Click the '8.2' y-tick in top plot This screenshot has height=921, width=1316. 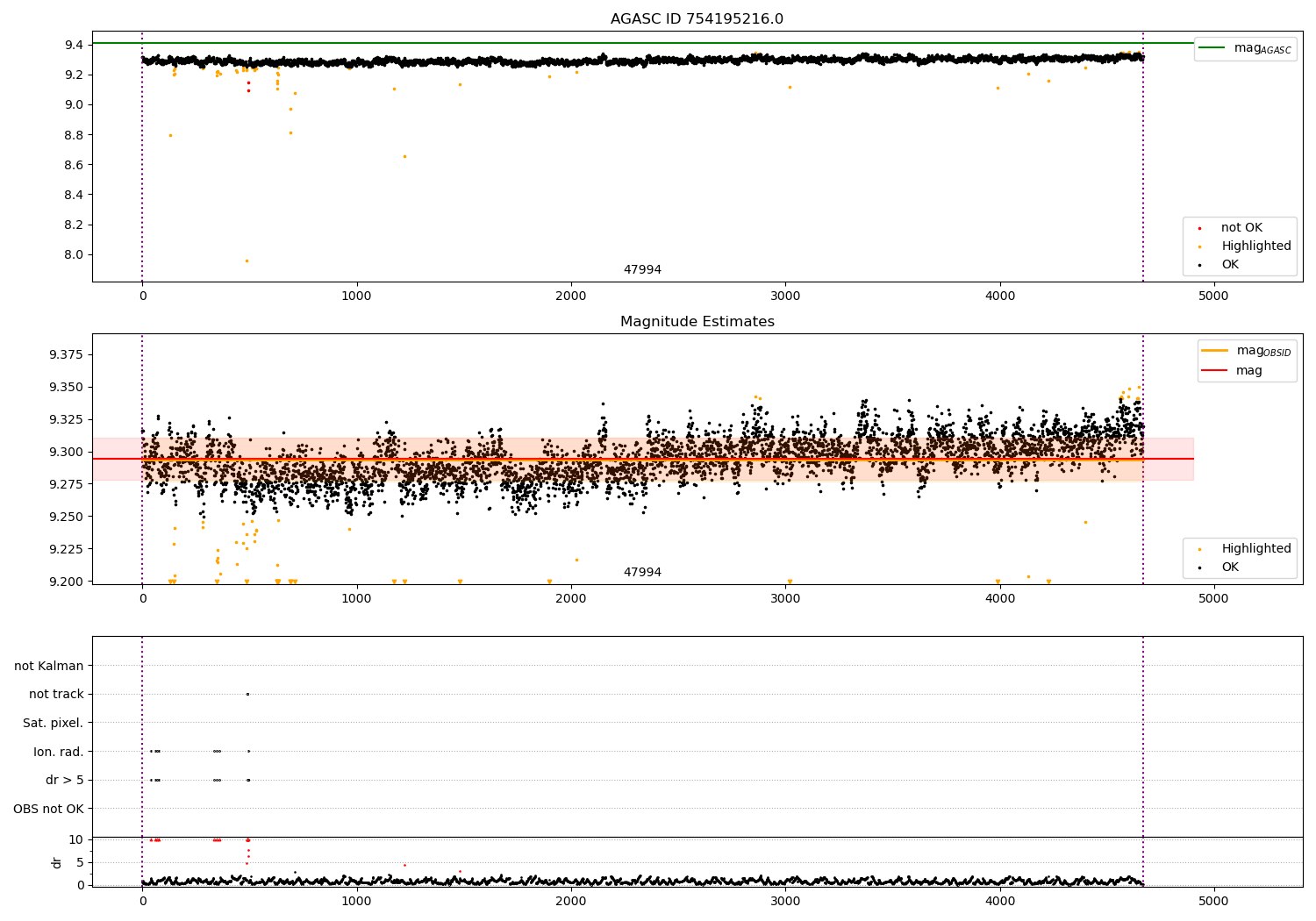click(75, 225)
